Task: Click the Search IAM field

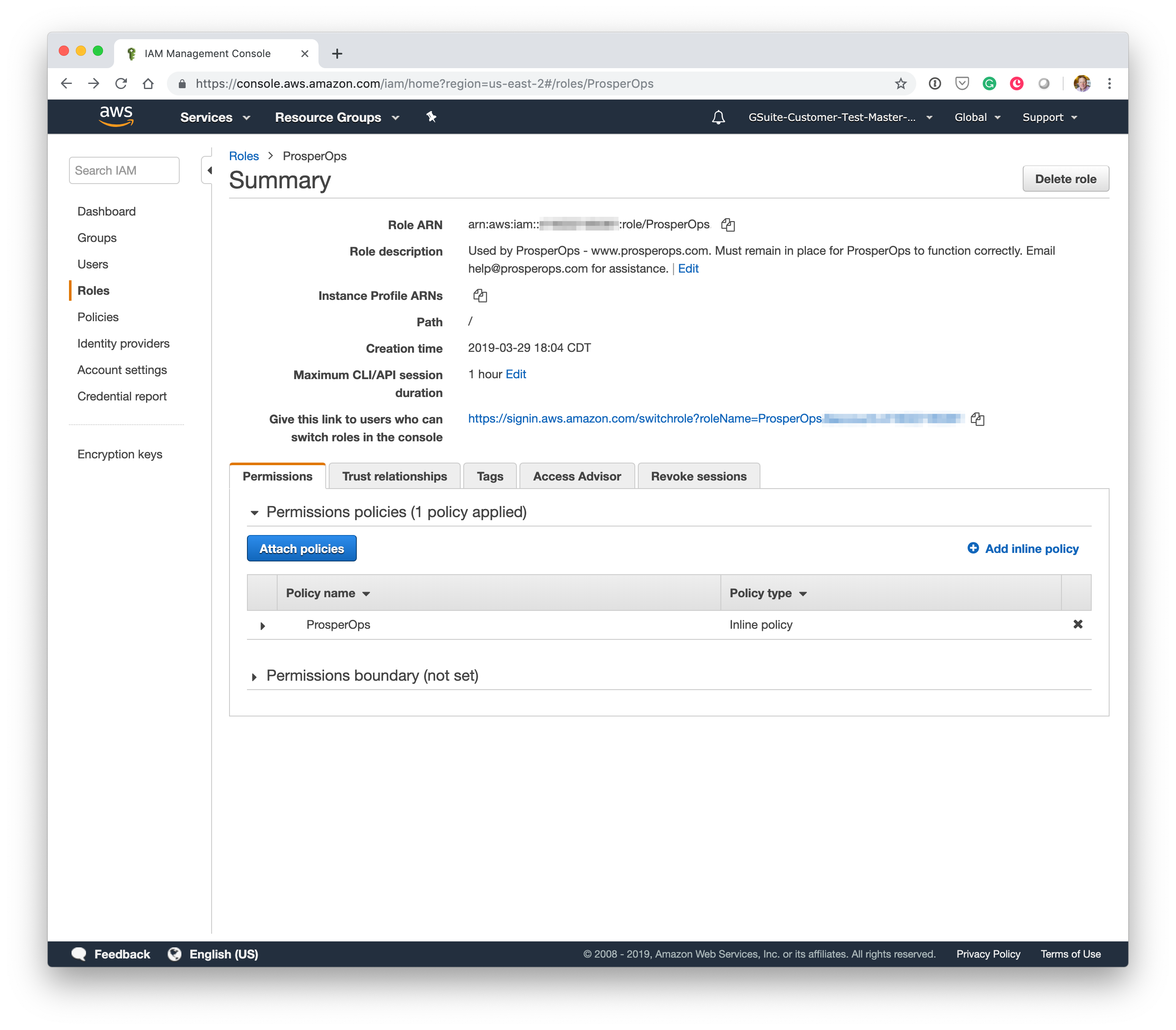Action: click(124, 171)
